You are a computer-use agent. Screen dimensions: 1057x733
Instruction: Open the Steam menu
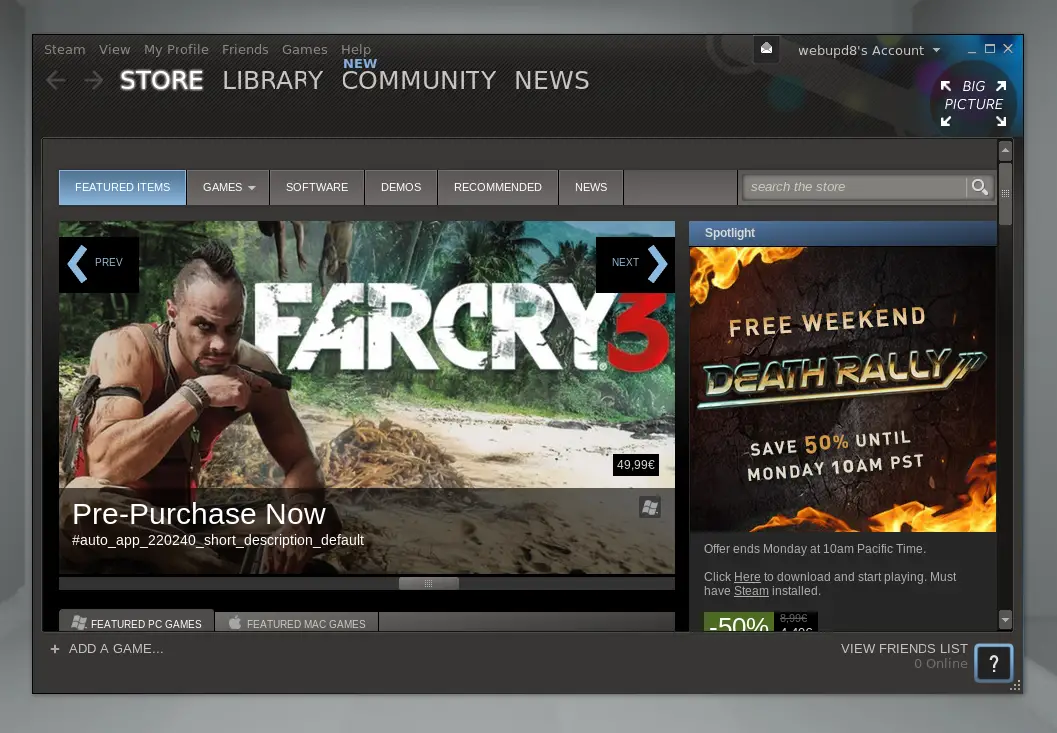(65, 49)
